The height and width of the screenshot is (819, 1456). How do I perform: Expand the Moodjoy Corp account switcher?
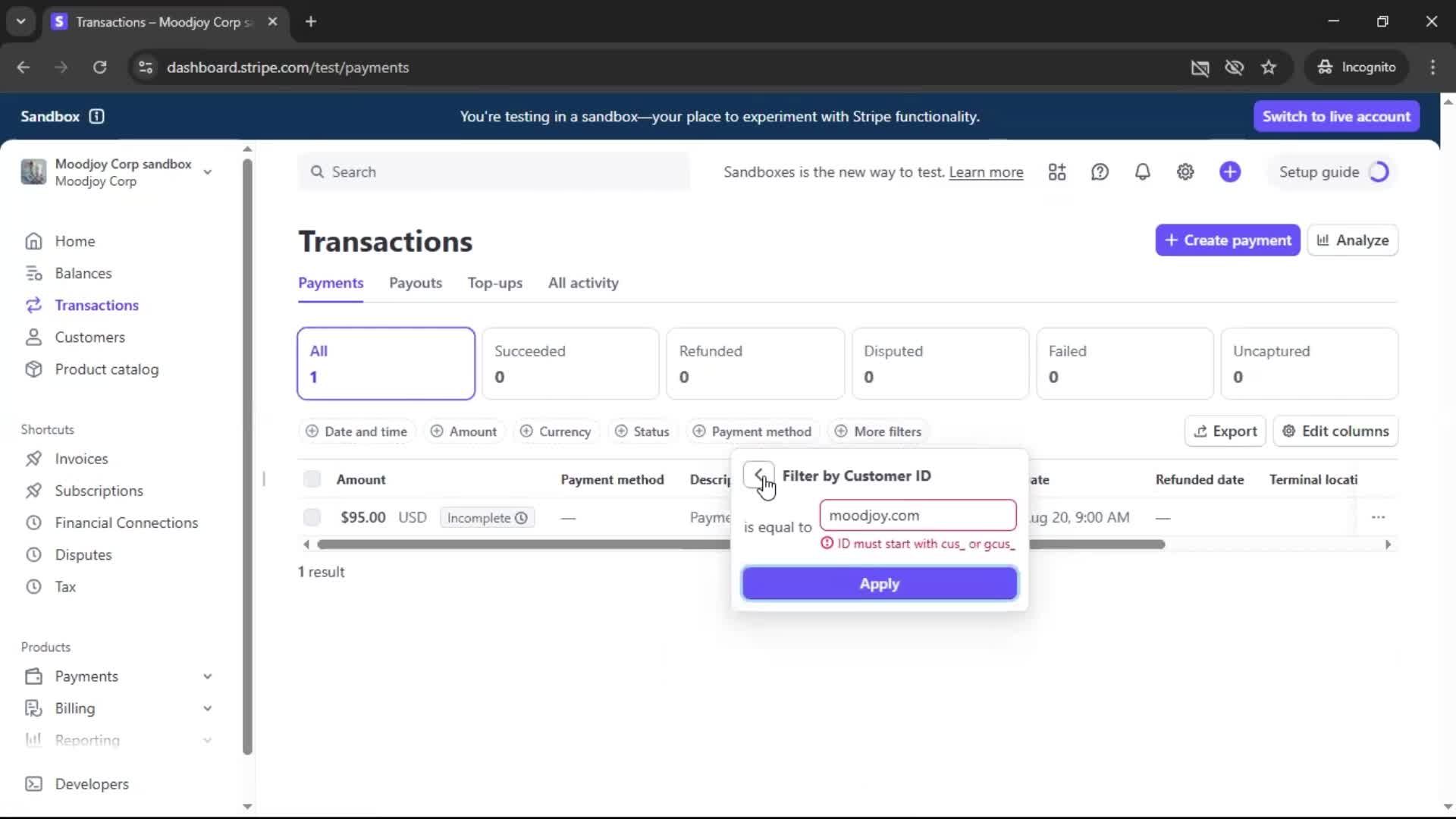207,172
